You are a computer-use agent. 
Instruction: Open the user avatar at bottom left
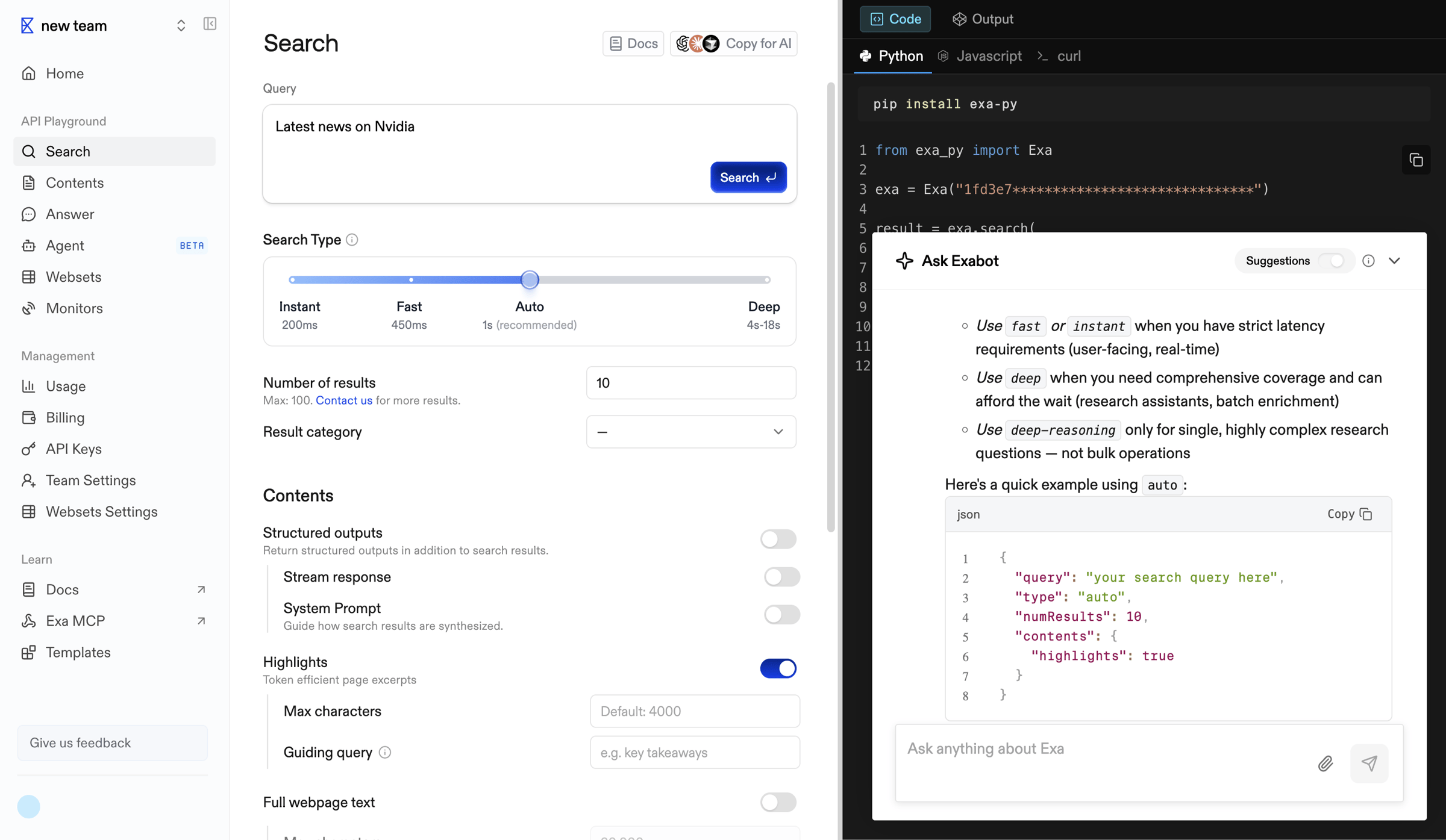(28, 806)
